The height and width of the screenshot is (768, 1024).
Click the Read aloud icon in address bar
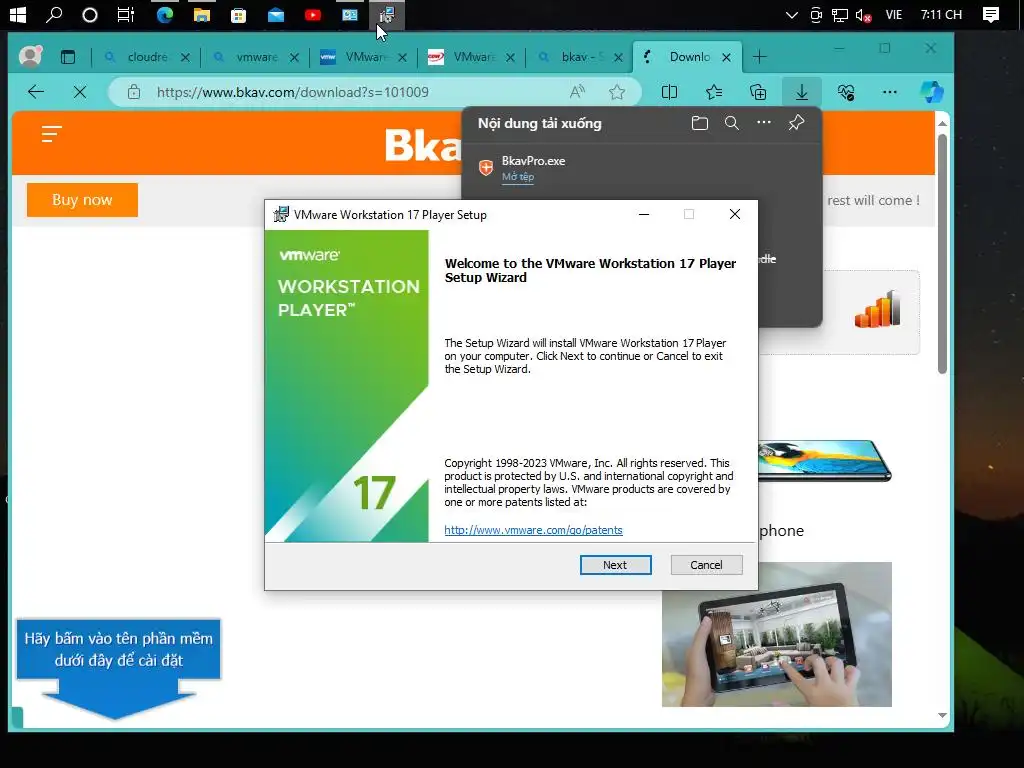577,92
